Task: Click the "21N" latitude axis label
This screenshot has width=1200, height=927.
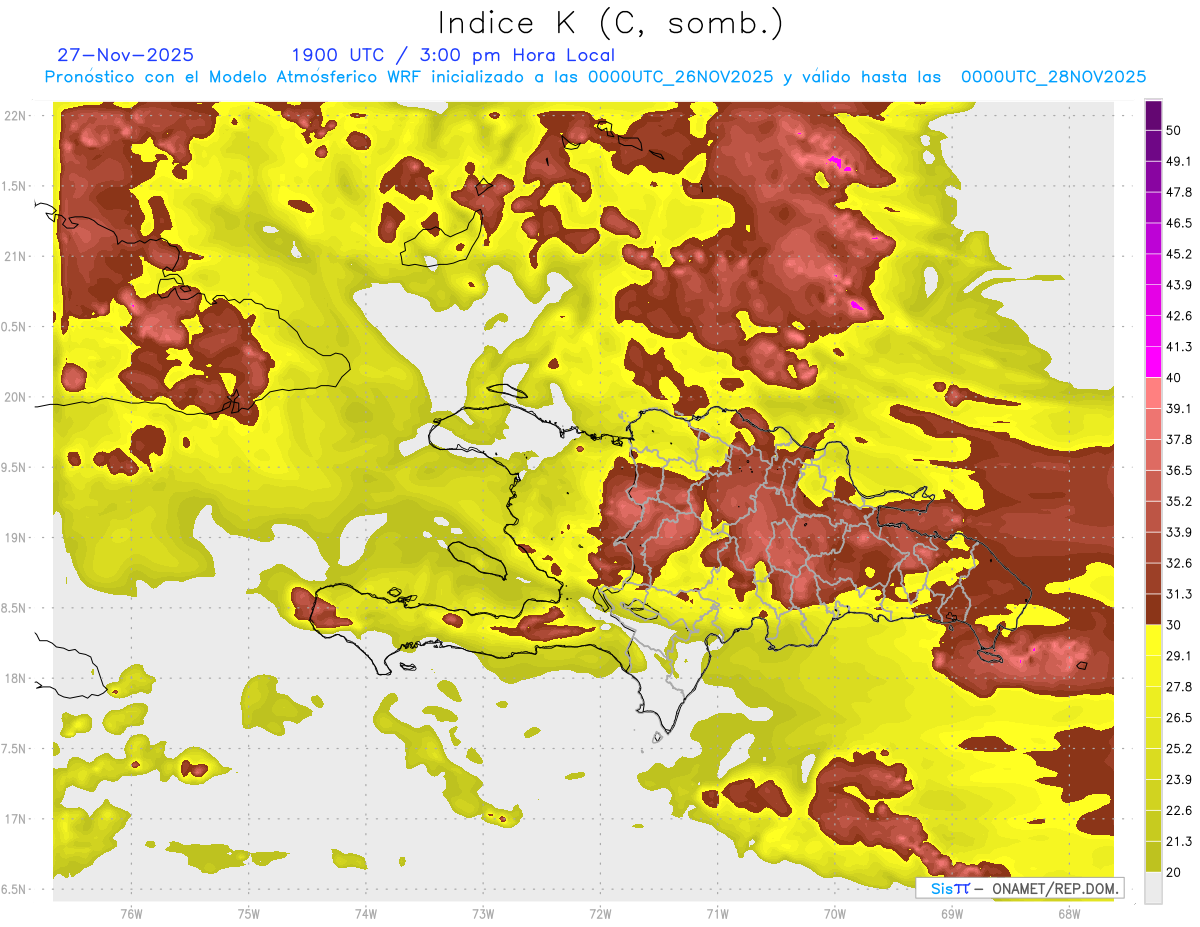Action: 15,257
